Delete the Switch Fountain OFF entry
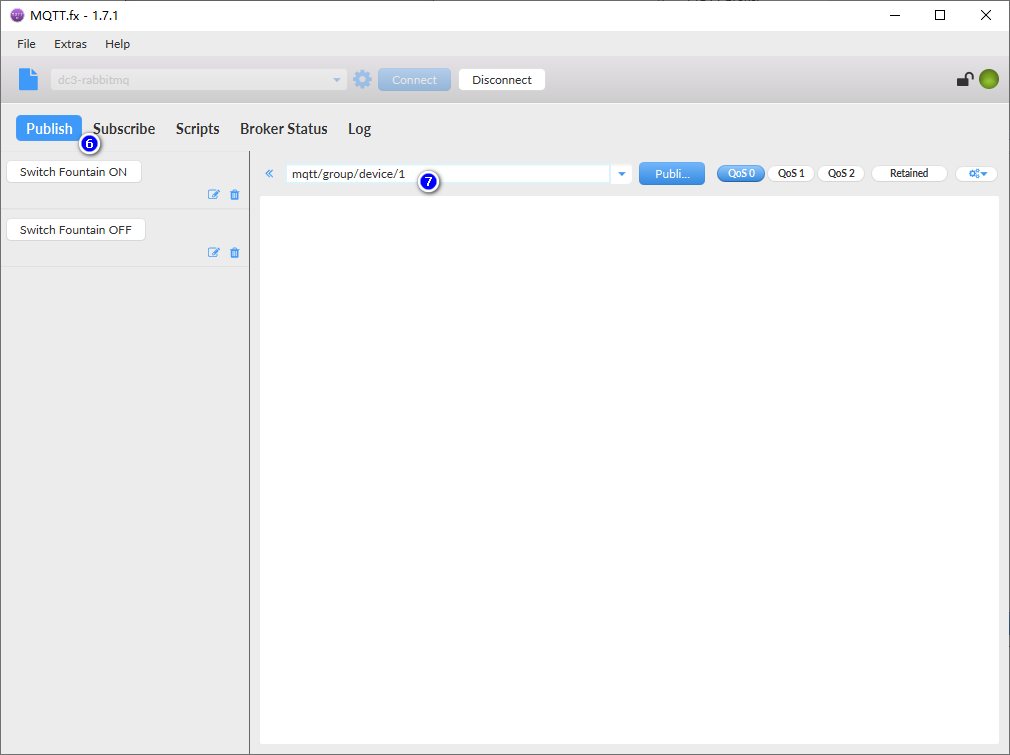Viewport: 1010px width, 755px height. [235, 253]
